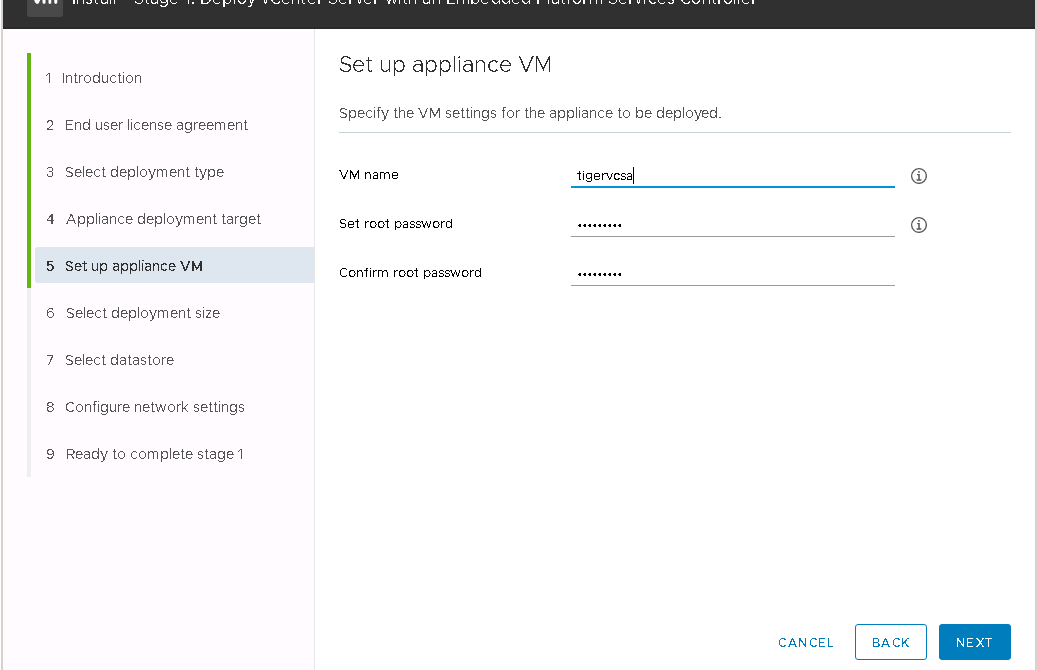Image resolution: width=1037 pixels, height=670 pixels.
Task: Click the VMware logo in the title bar
Action: coord(45,4)
